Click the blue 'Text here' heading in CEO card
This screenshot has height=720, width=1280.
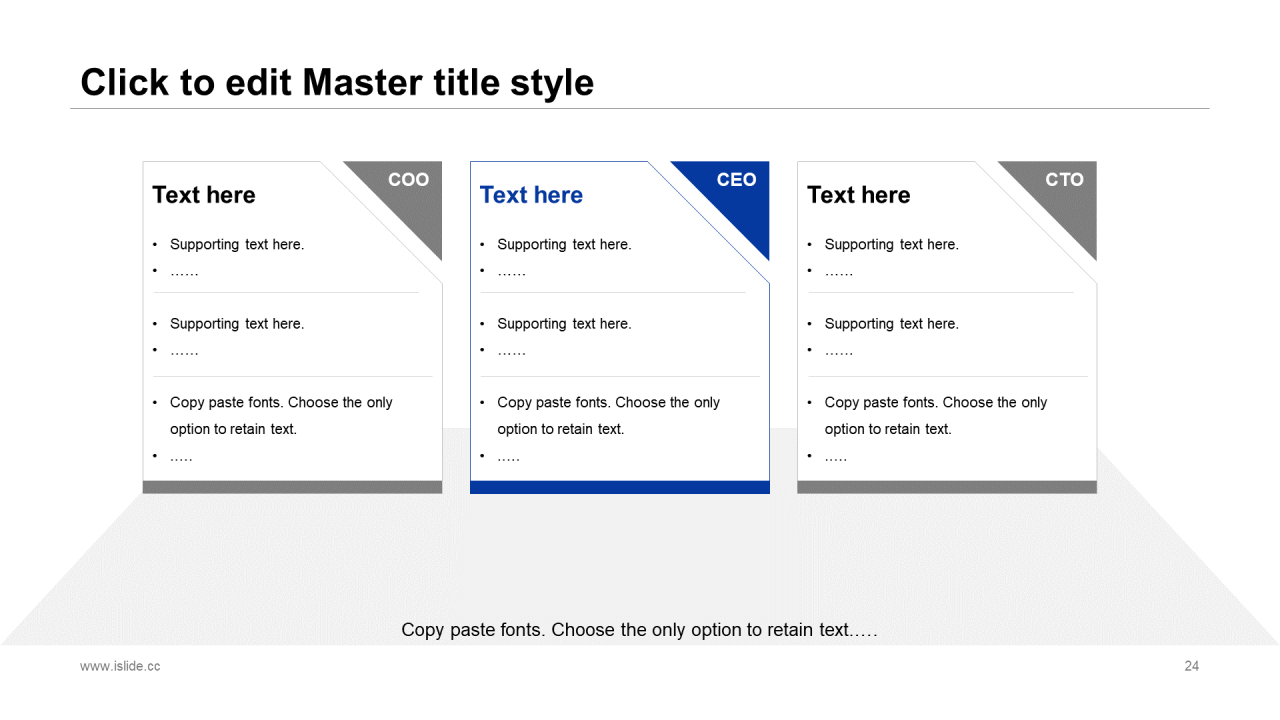click(531, 195)
